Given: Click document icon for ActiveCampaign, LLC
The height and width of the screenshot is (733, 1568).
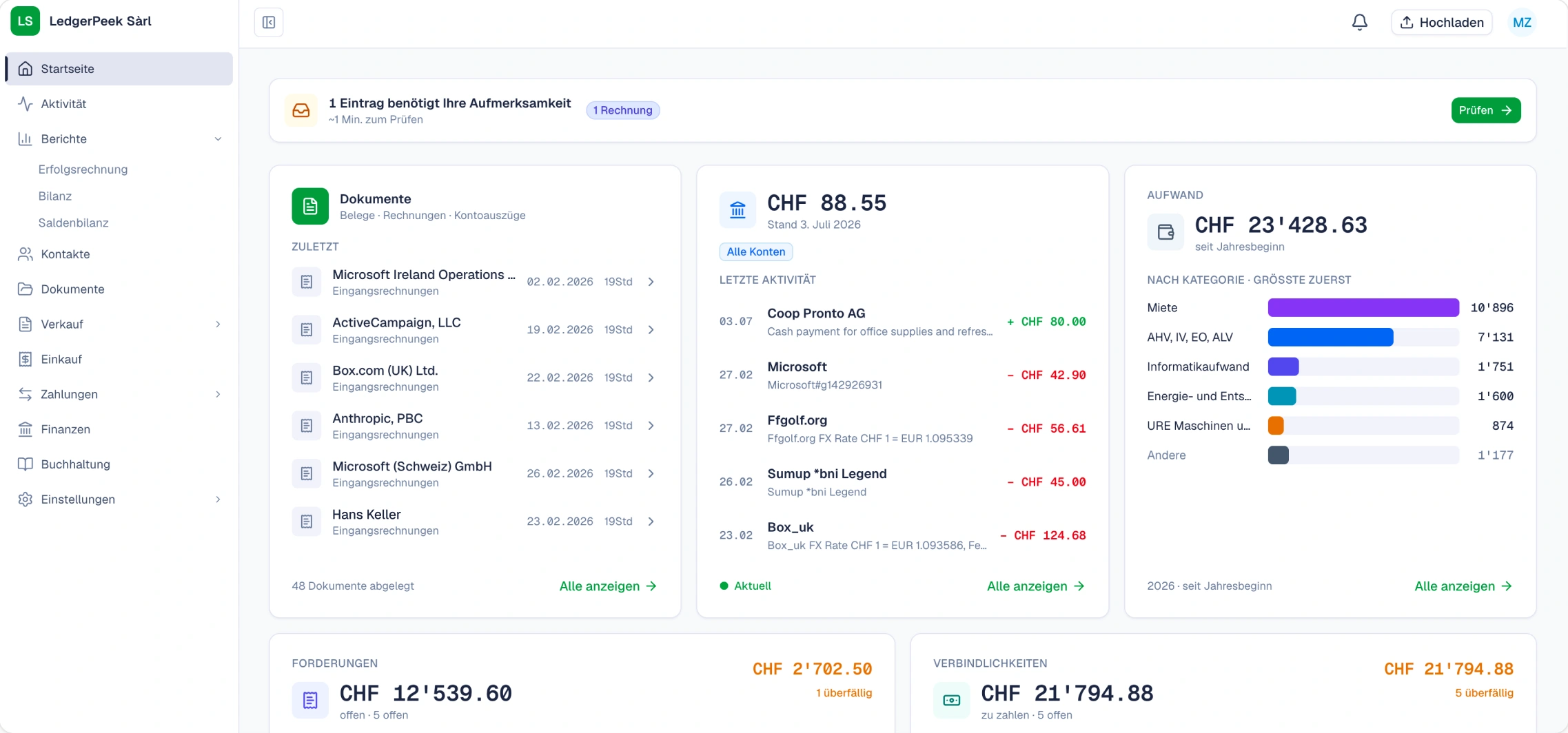Looking at the screenshot, I should coord(307,330).
